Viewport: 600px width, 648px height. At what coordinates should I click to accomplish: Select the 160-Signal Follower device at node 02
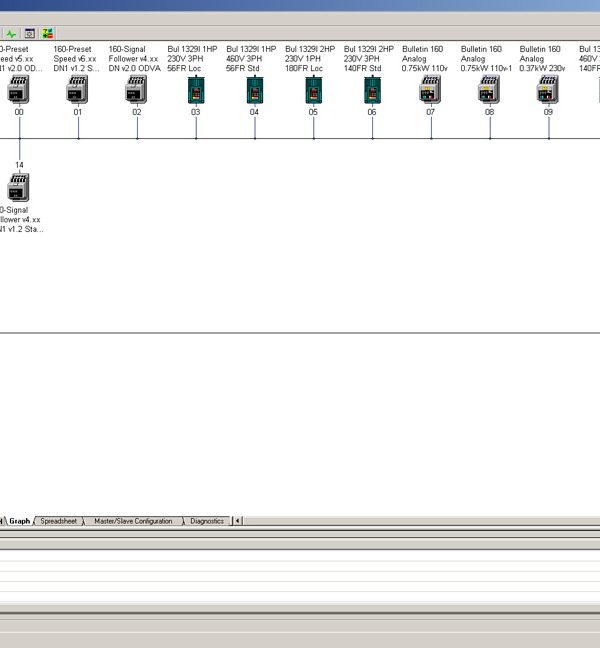pos(136,89)
